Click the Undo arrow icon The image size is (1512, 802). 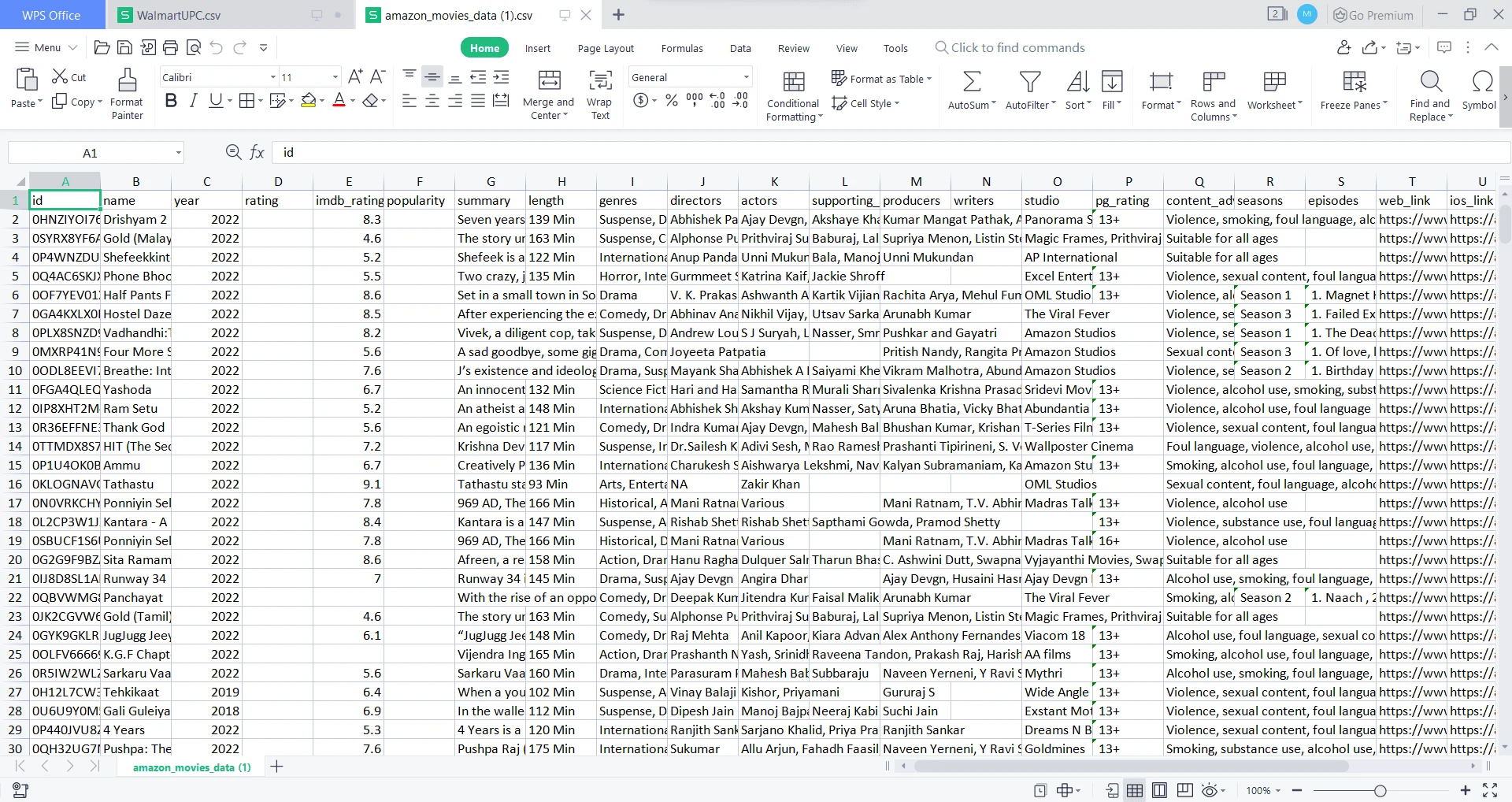(217, 48)
